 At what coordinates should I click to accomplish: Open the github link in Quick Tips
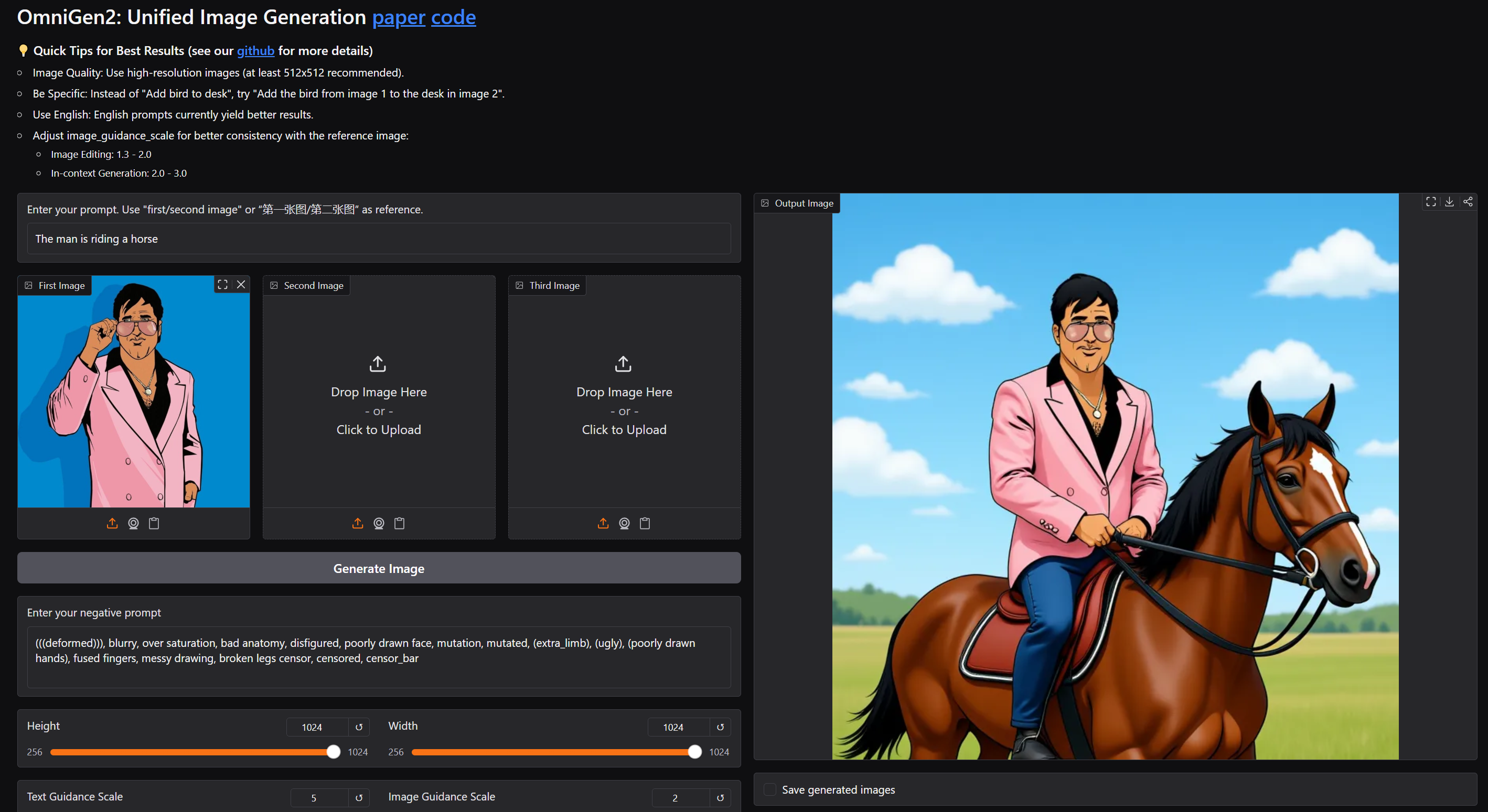click(255, 51)
